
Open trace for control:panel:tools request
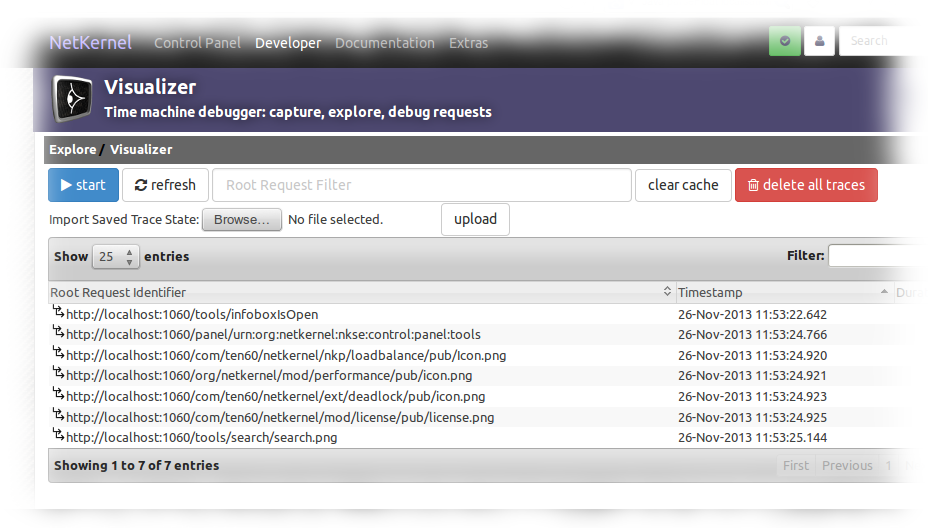tap(273, 334)
